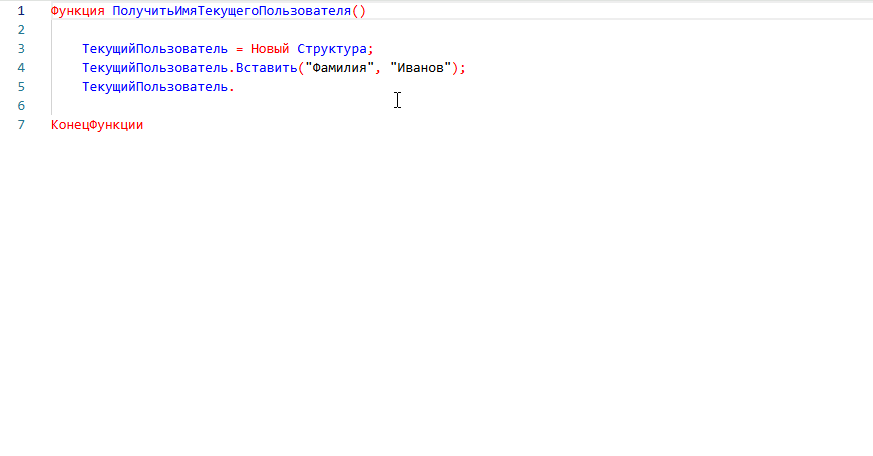Click line number 1 in the gutter
Screen dimensions: 873x456
tap(21, 11)
